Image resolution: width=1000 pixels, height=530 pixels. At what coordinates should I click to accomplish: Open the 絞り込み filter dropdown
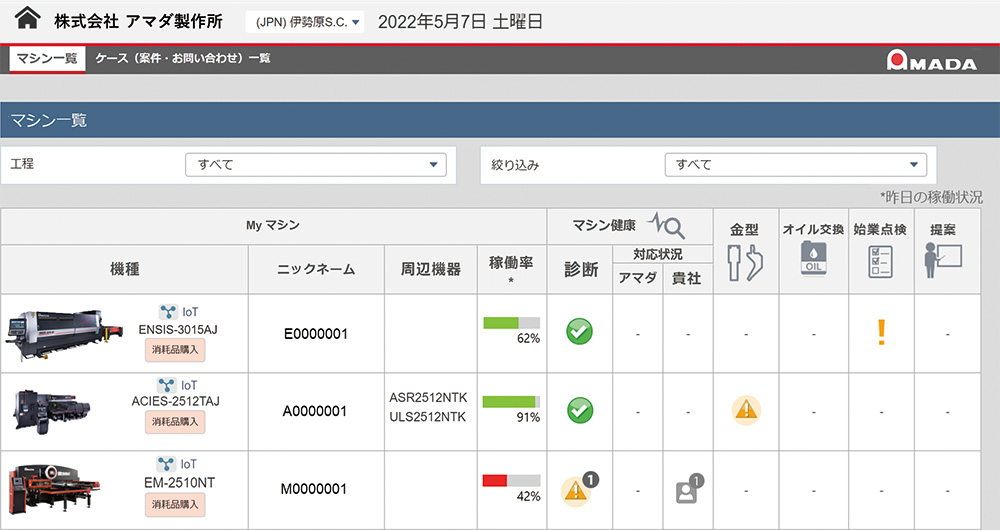[x=795, y=165]
